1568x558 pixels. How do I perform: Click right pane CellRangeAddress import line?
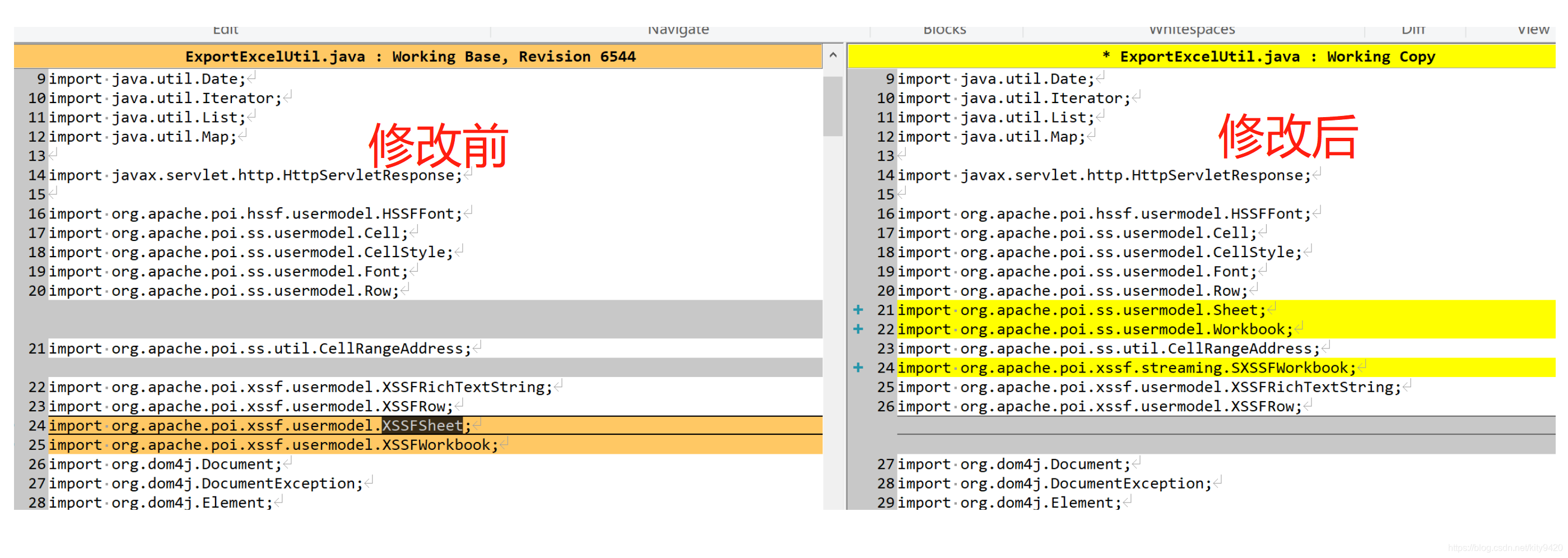point(1109,348)
